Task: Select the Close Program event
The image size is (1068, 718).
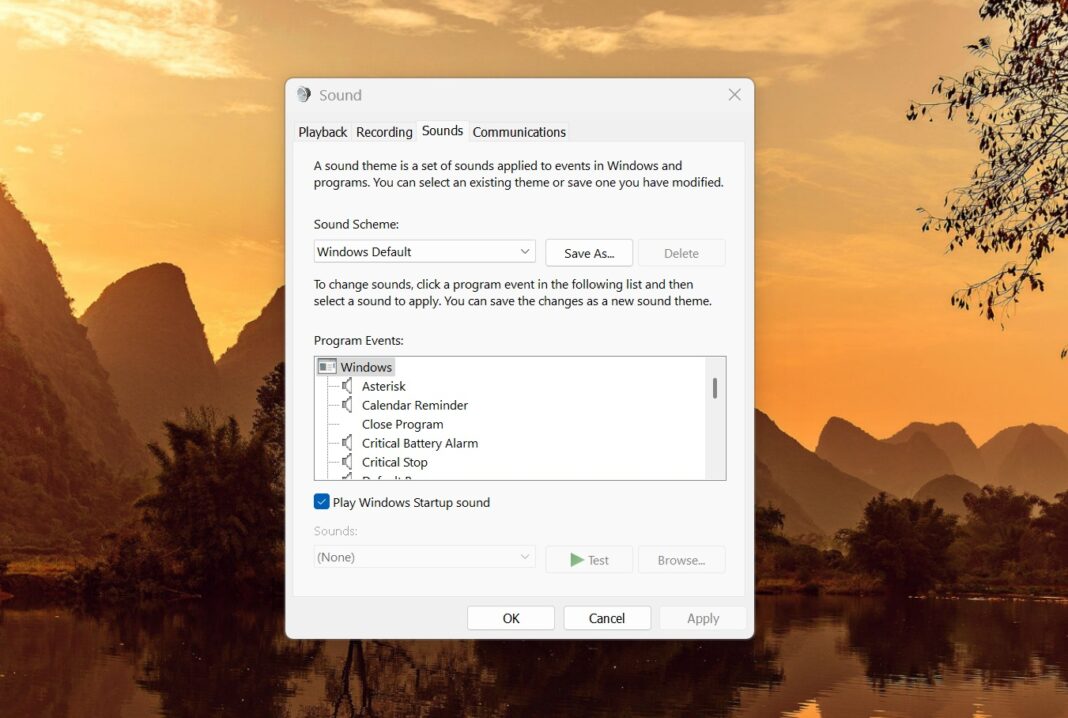Action: (x=402, y=424)
